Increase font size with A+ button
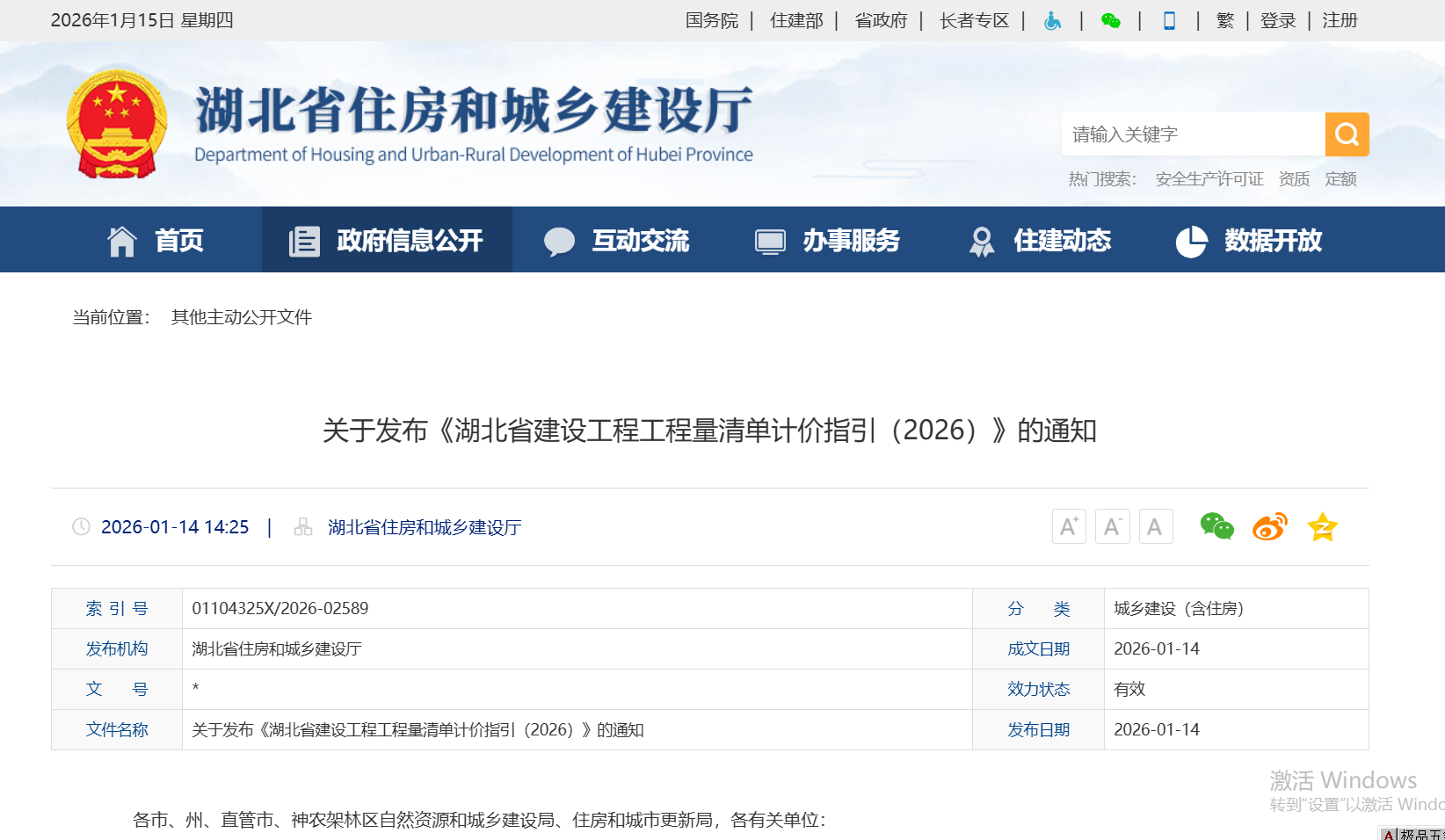 click(1069, 526)
